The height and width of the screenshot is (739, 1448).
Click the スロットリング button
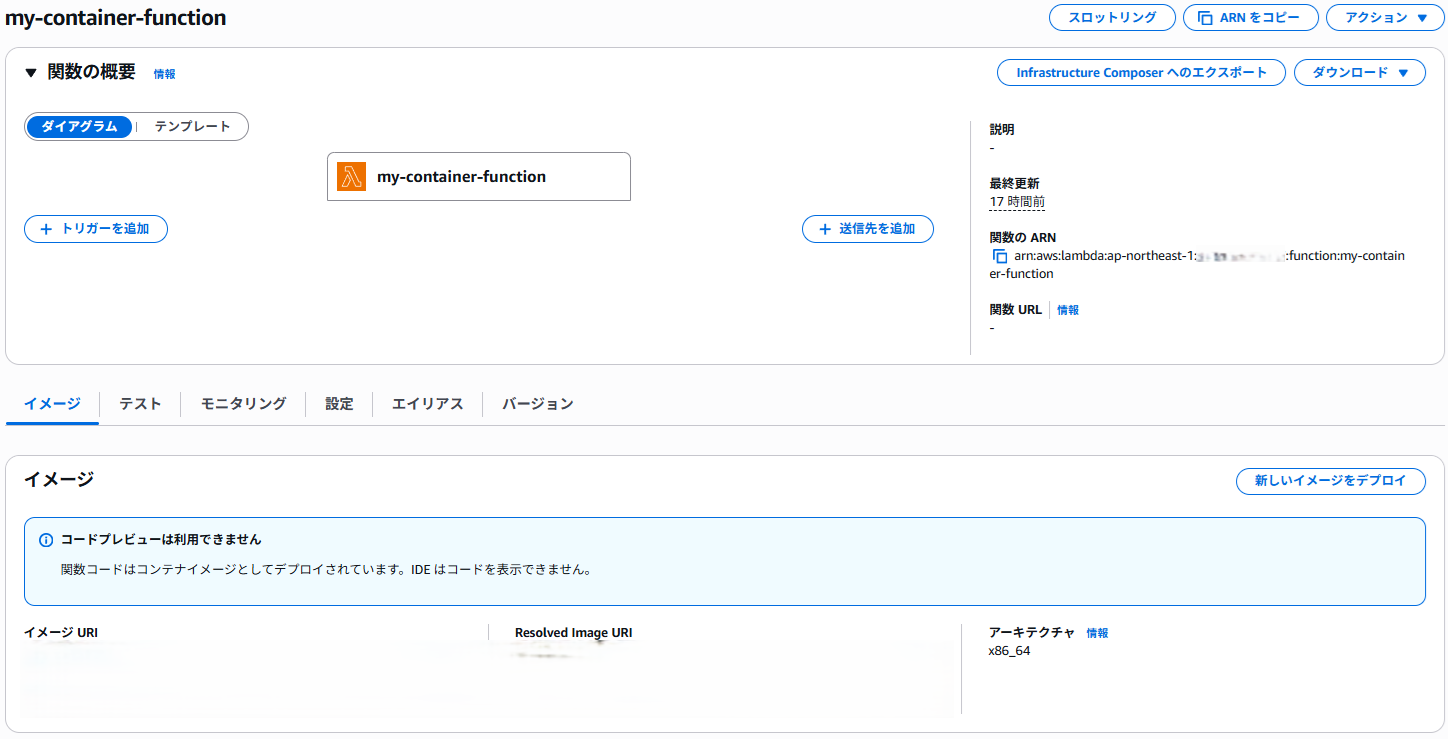1112,17
